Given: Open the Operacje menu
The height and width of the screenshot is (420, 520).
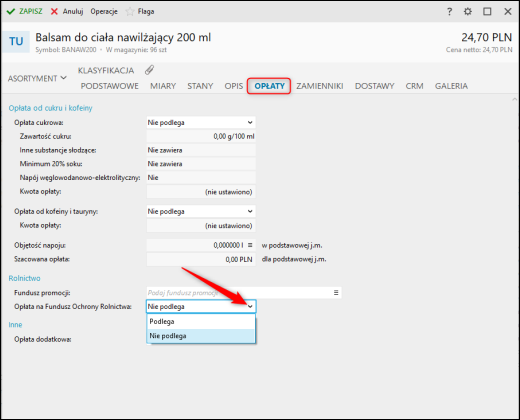Looking at the screenshot, I should click(x=104, y=12).
